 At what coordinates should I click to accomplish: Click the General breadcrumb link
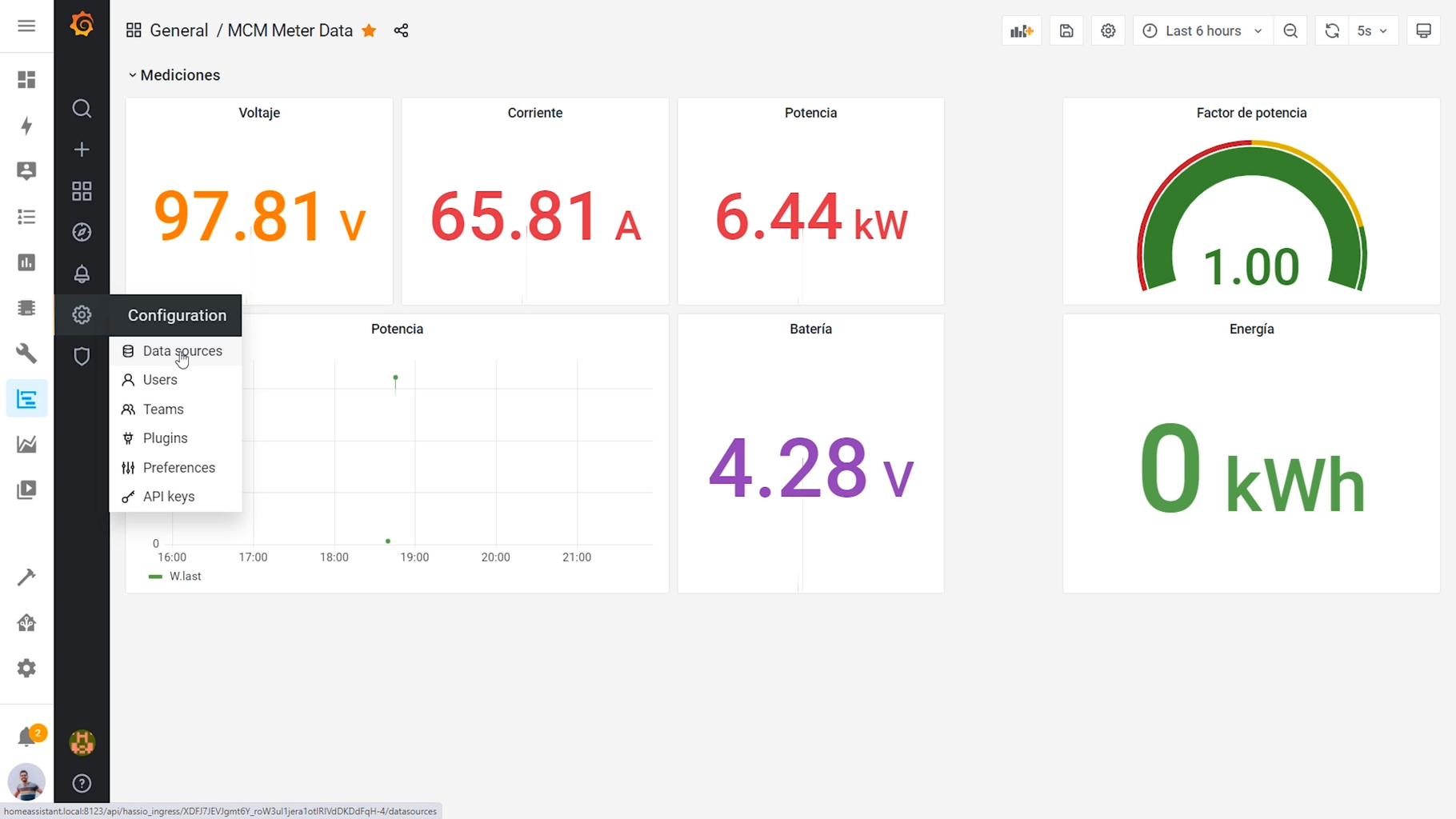[x=179, y=30]
